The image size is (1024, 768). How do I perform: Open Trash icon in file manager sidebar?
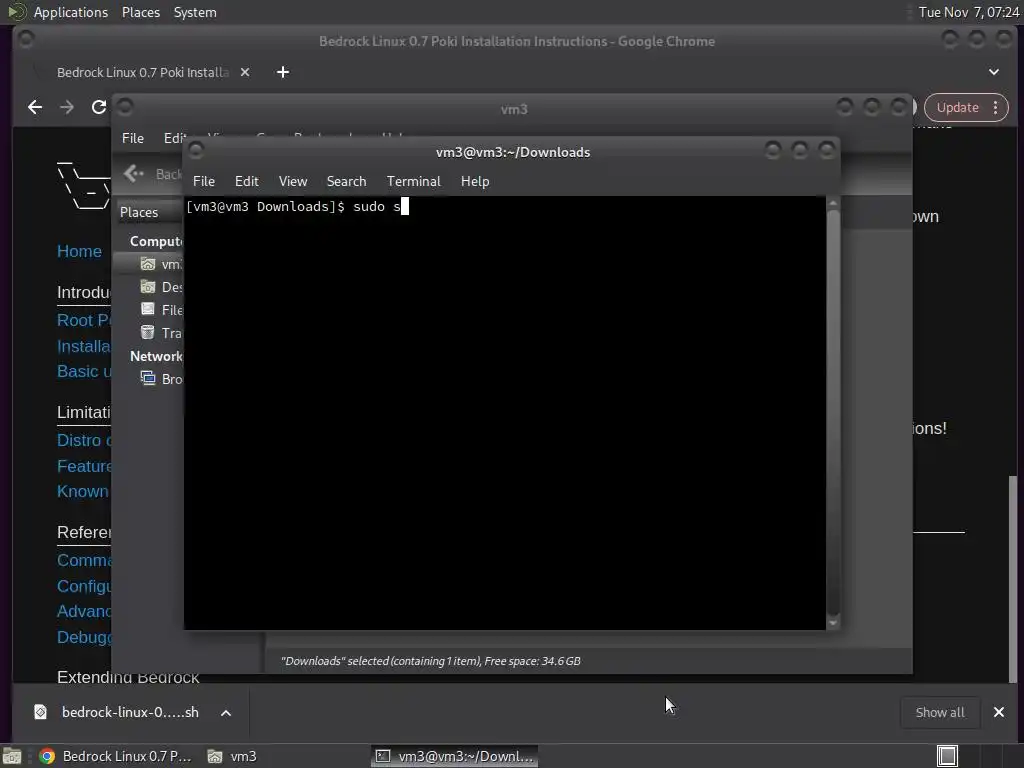click(148, 332)
